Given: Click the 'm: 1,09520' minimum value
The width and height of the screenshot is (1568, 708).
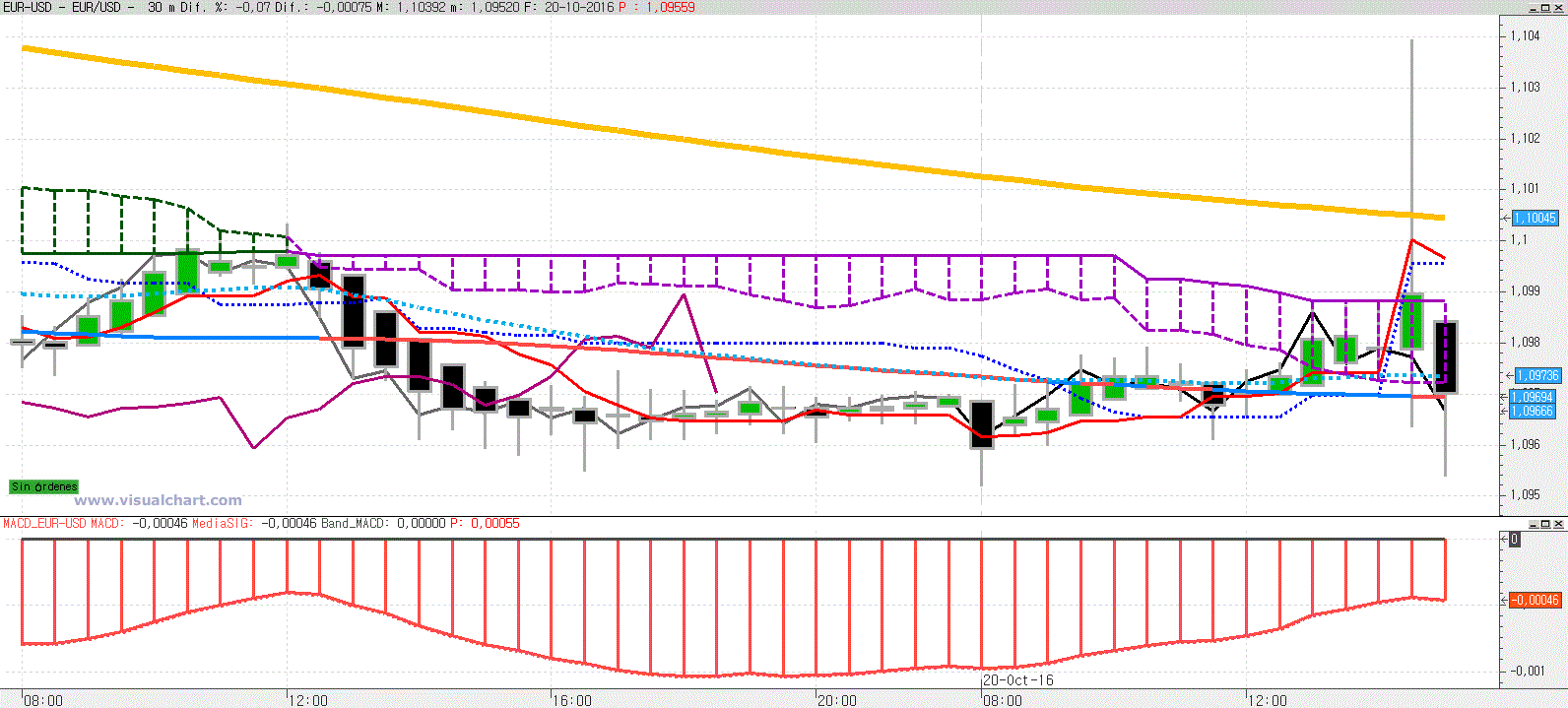Looking at the screenshot, I should [x=487, y=7].
